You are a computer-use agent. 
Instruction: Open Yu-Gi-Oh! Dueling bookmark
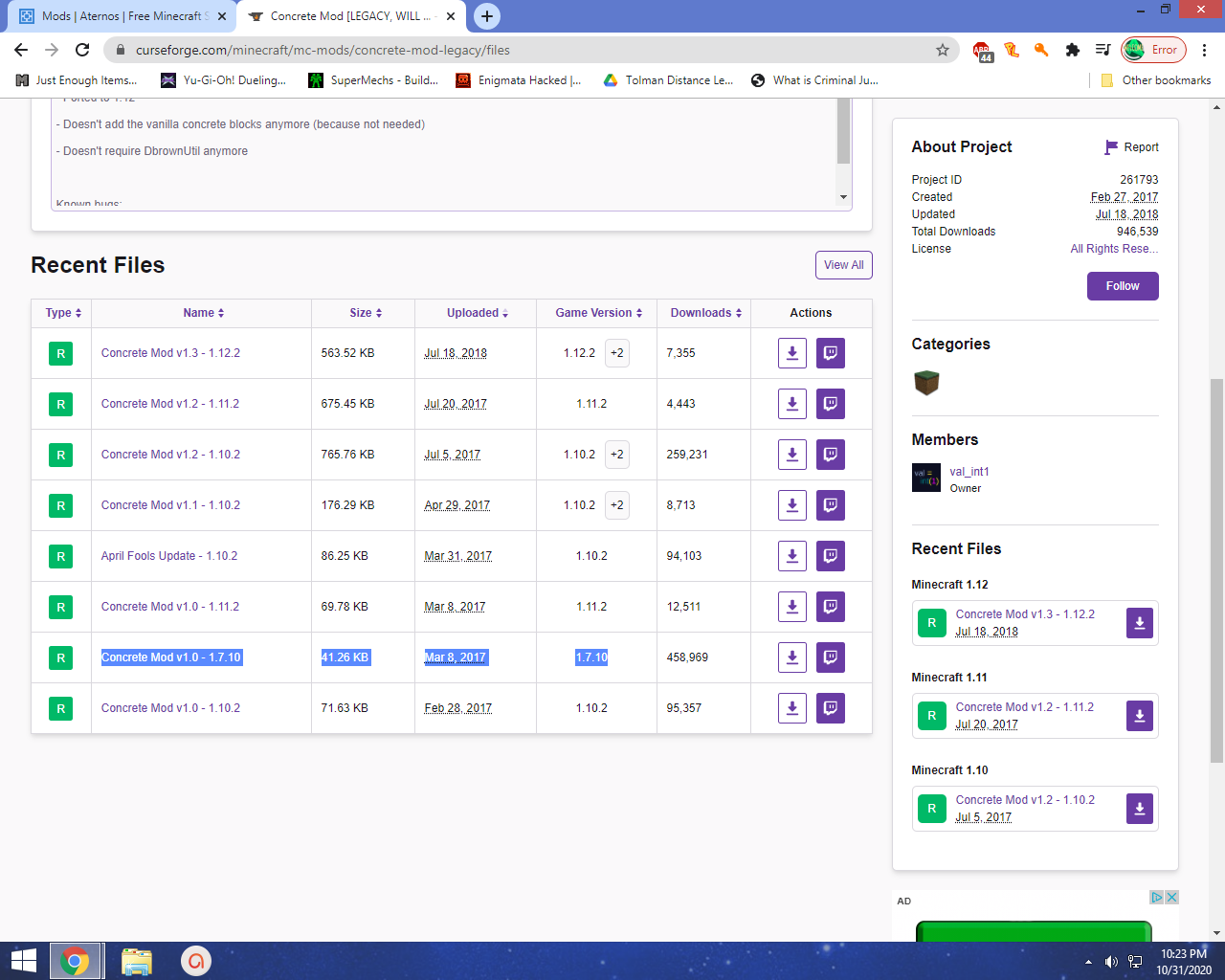223,80
